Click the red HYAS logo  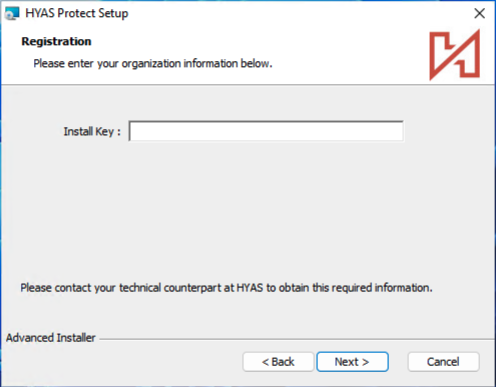pyautogui.click(x=455, y=55)
